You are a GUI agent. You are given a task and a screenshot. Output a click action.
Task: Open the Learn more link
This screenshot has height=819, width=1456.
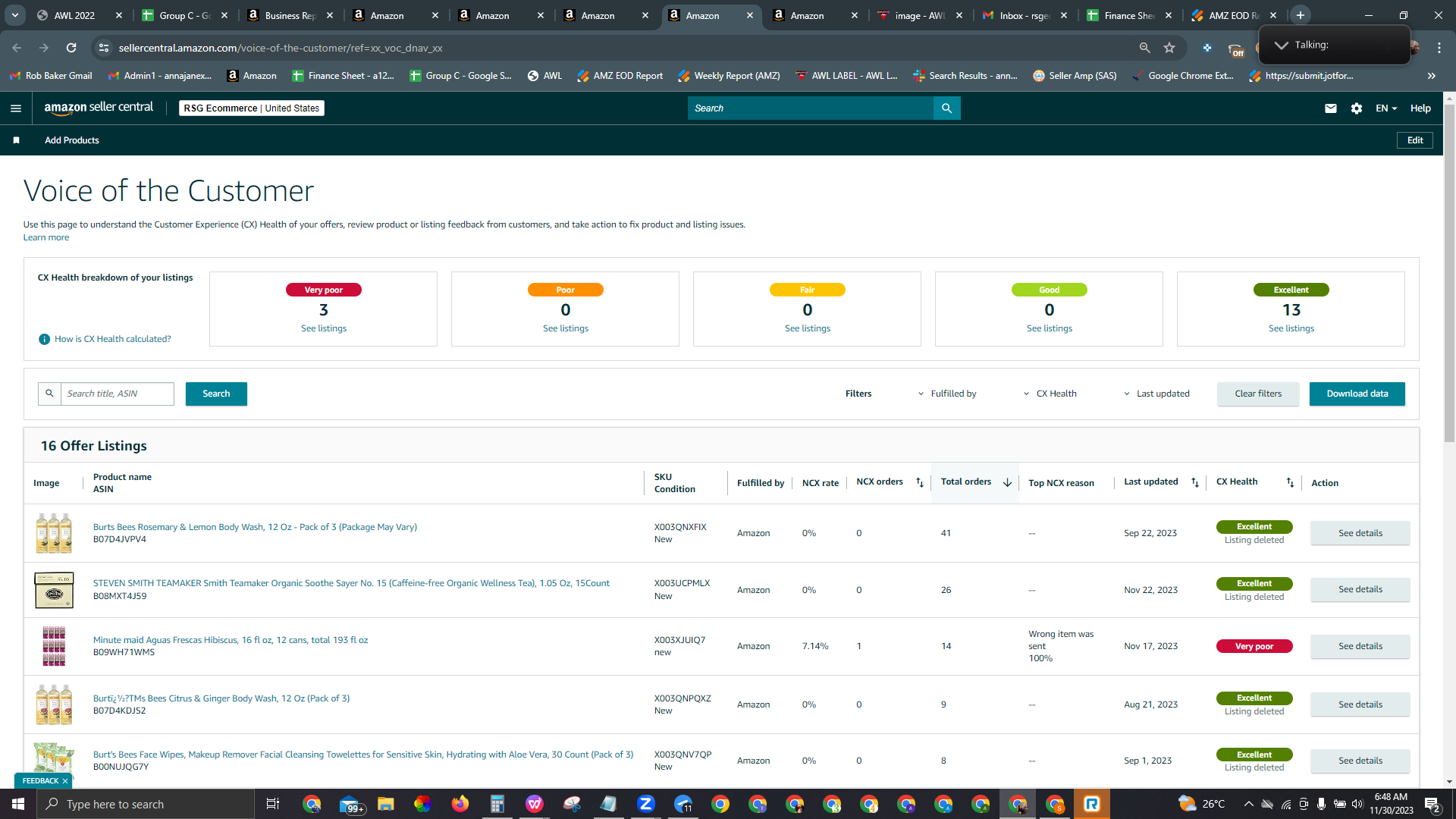click(46, 237)
